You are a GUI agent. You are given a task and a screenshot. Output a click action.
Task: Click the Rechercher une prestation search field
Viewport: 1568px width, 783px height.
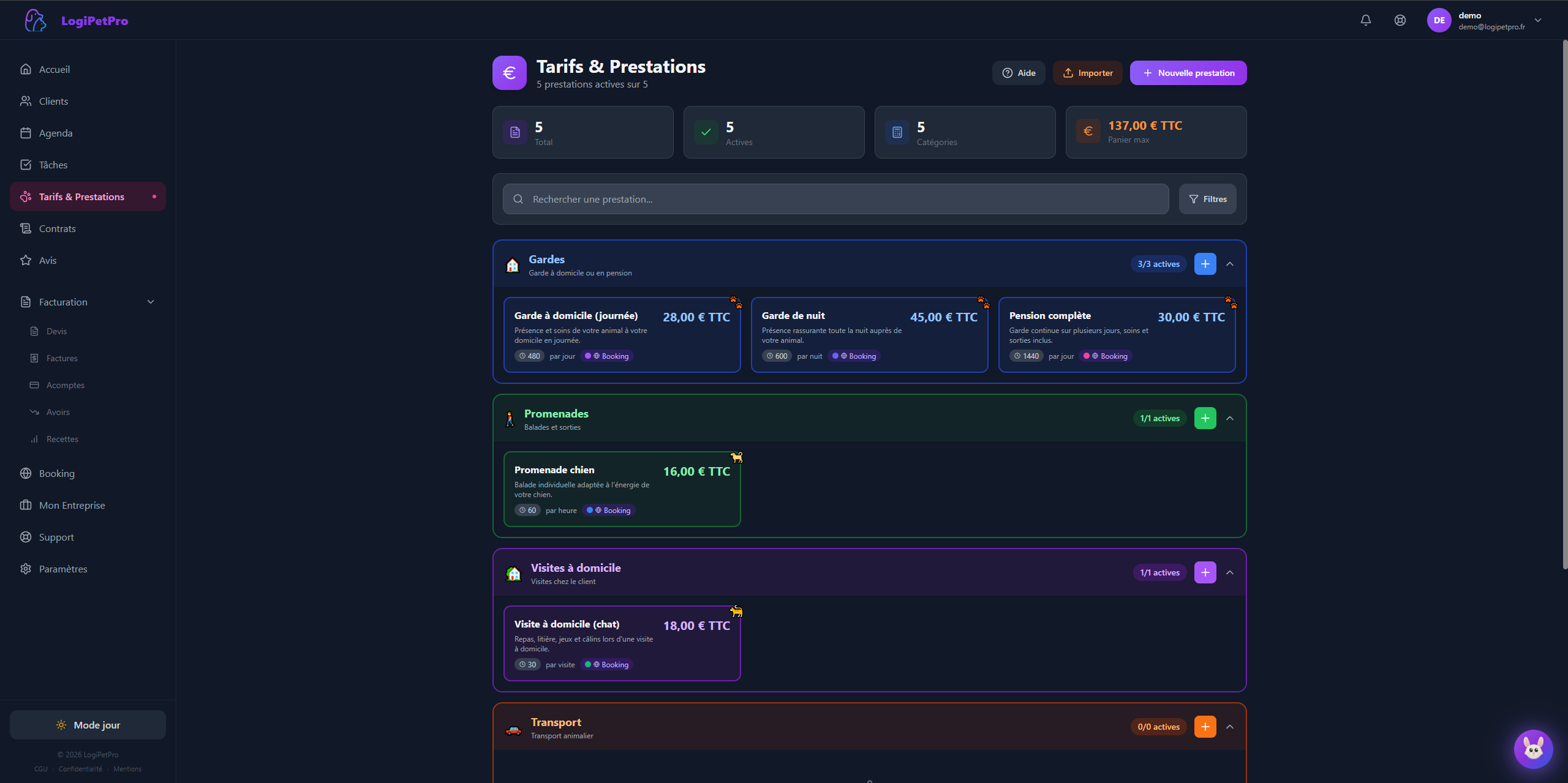click(835, 199)
